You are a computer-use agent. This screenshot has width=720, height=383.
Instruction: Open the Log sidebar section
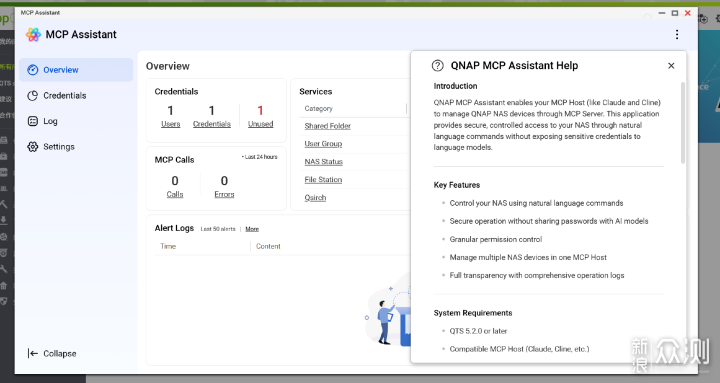(x=76, y=121)
